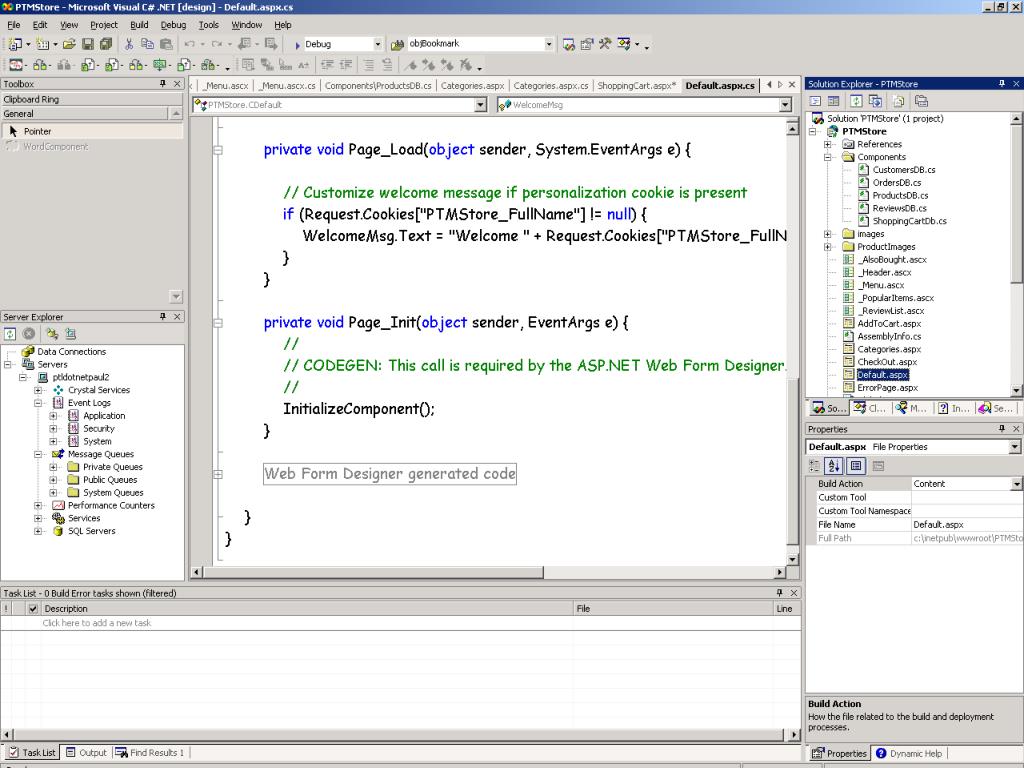The height and width of the screenshot is (768, 1024).
Task: Open the Debug menu
Action: click(x=173, y=25)
